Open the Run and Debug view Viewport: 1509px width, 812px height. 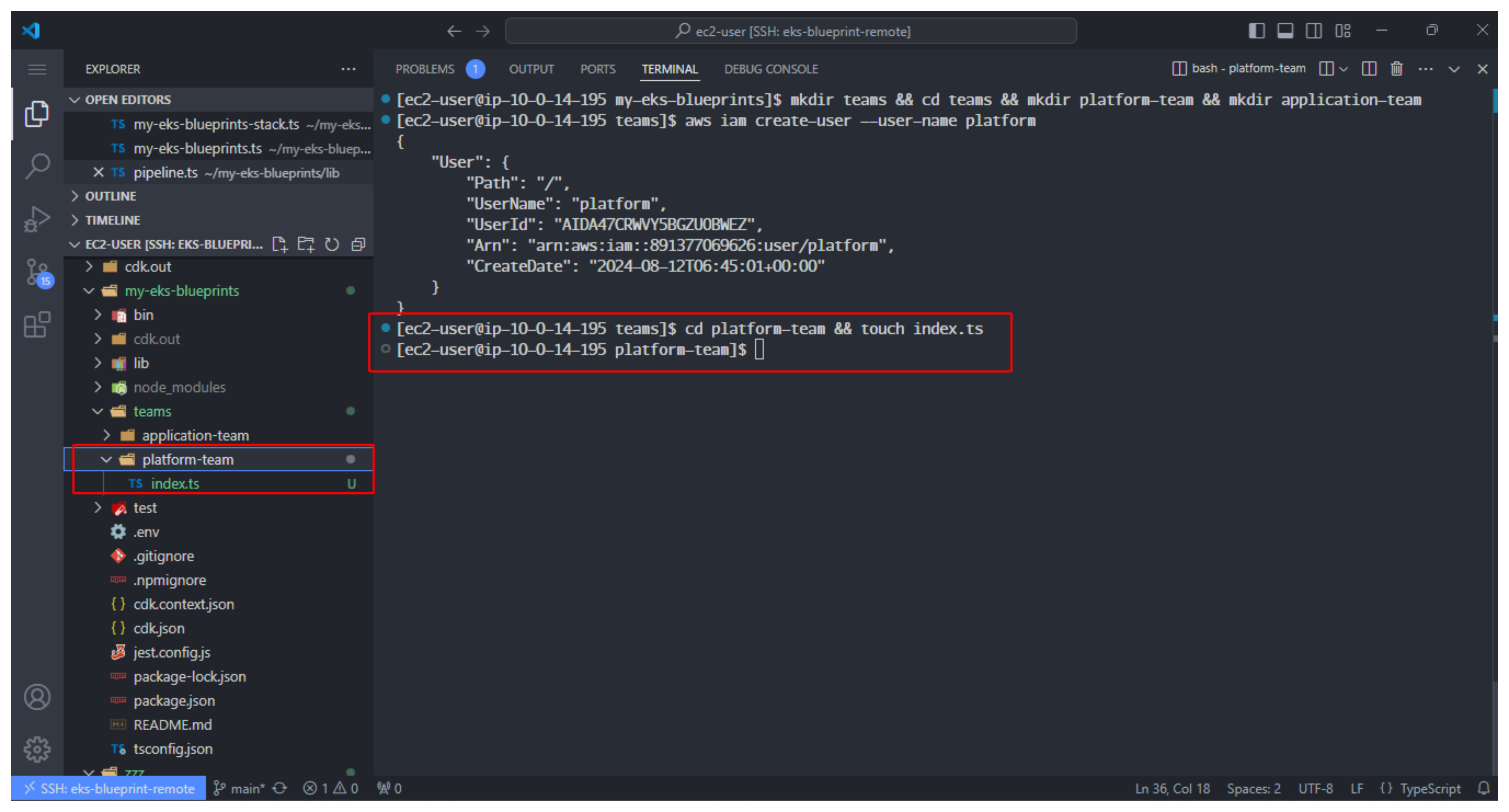click(x=37, y=219)
